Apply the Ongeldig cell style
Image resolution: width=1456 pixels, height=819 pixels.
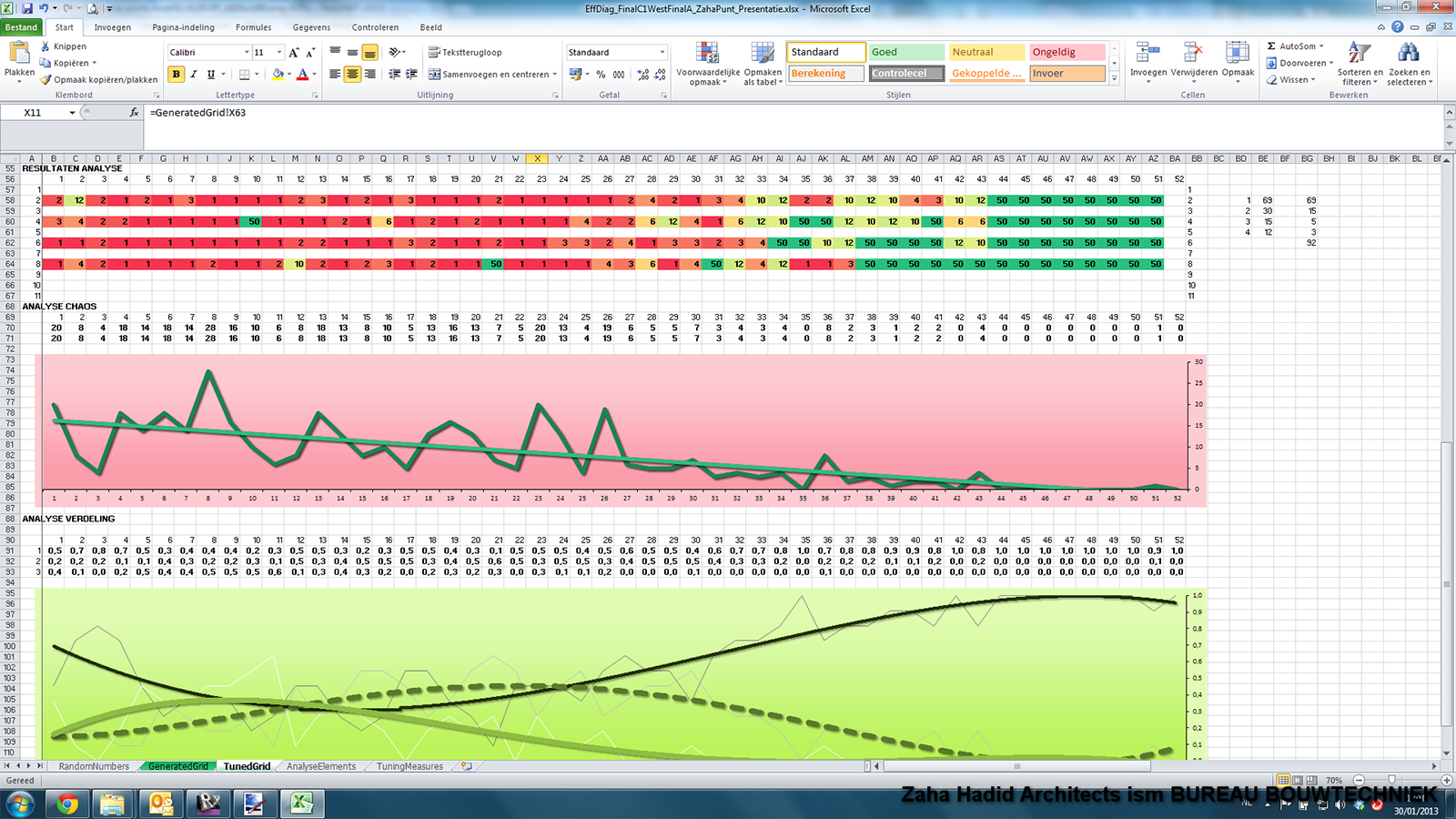tap(1067, 52)
